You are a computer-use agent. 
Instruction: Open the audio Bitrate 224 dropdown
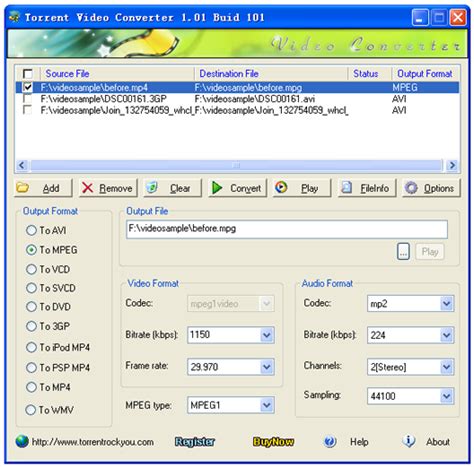point(447,335)
